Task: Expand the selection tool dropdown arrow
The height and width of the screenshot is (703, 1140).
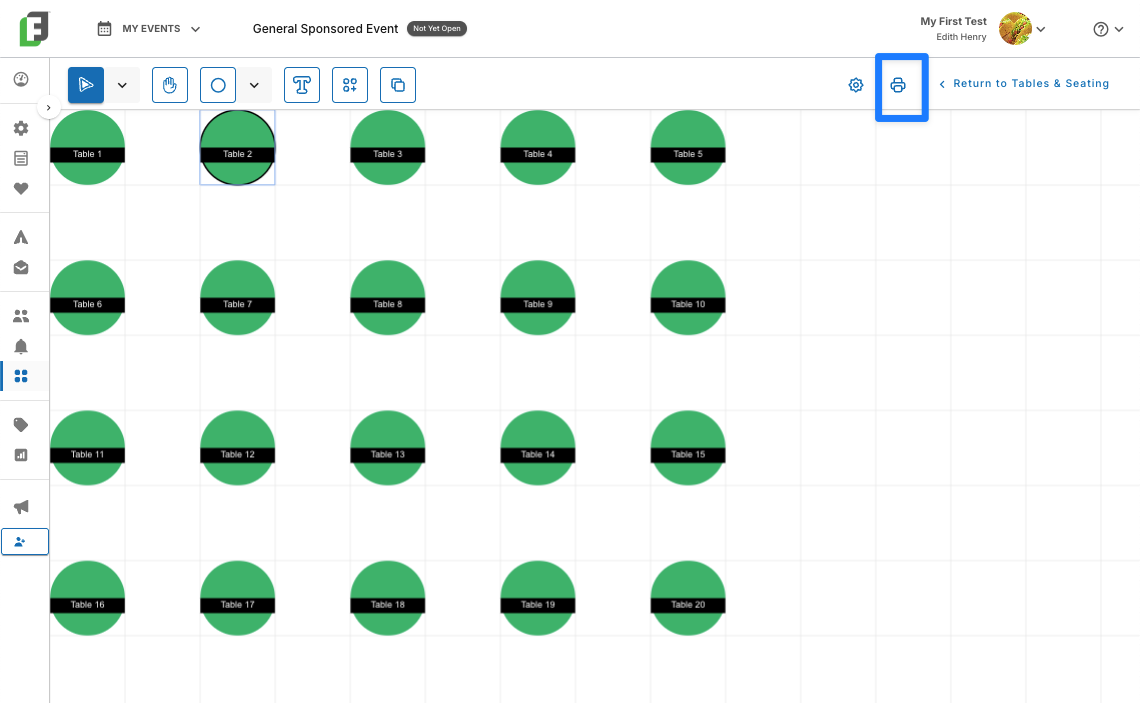Action: (122, 85)
